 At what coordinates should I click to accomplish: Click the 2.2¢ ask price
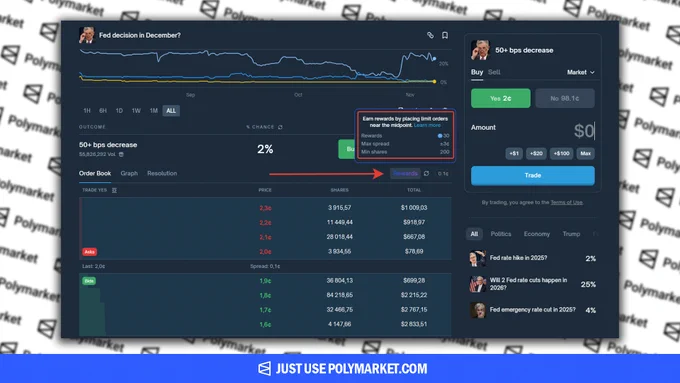pyautogui.click(x=265, y=223)
